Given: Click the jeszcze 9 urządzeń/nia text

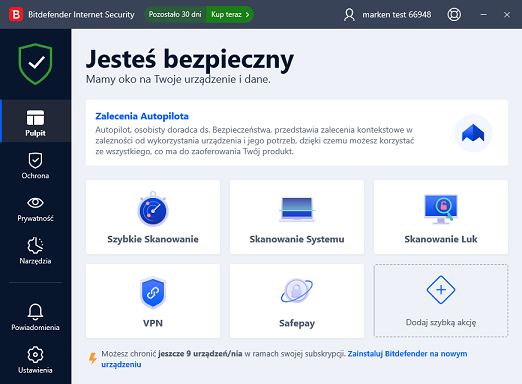Looking at the screenshot, I should [x=200, y=354].
